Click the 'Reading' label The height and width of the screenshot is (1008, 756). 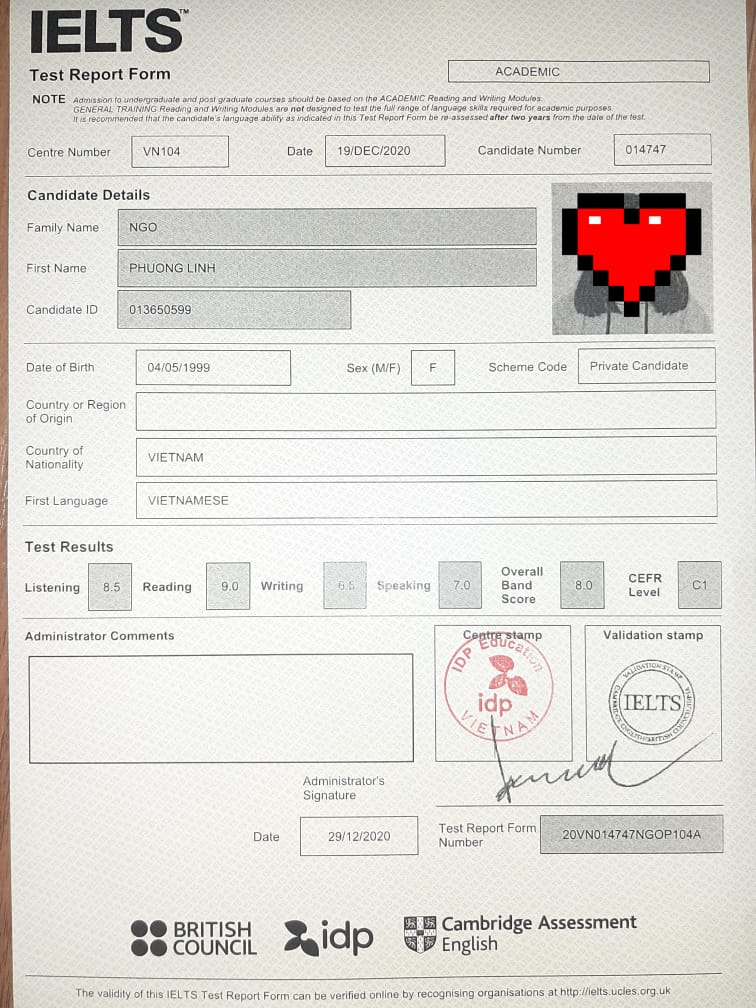click(167, 587)
